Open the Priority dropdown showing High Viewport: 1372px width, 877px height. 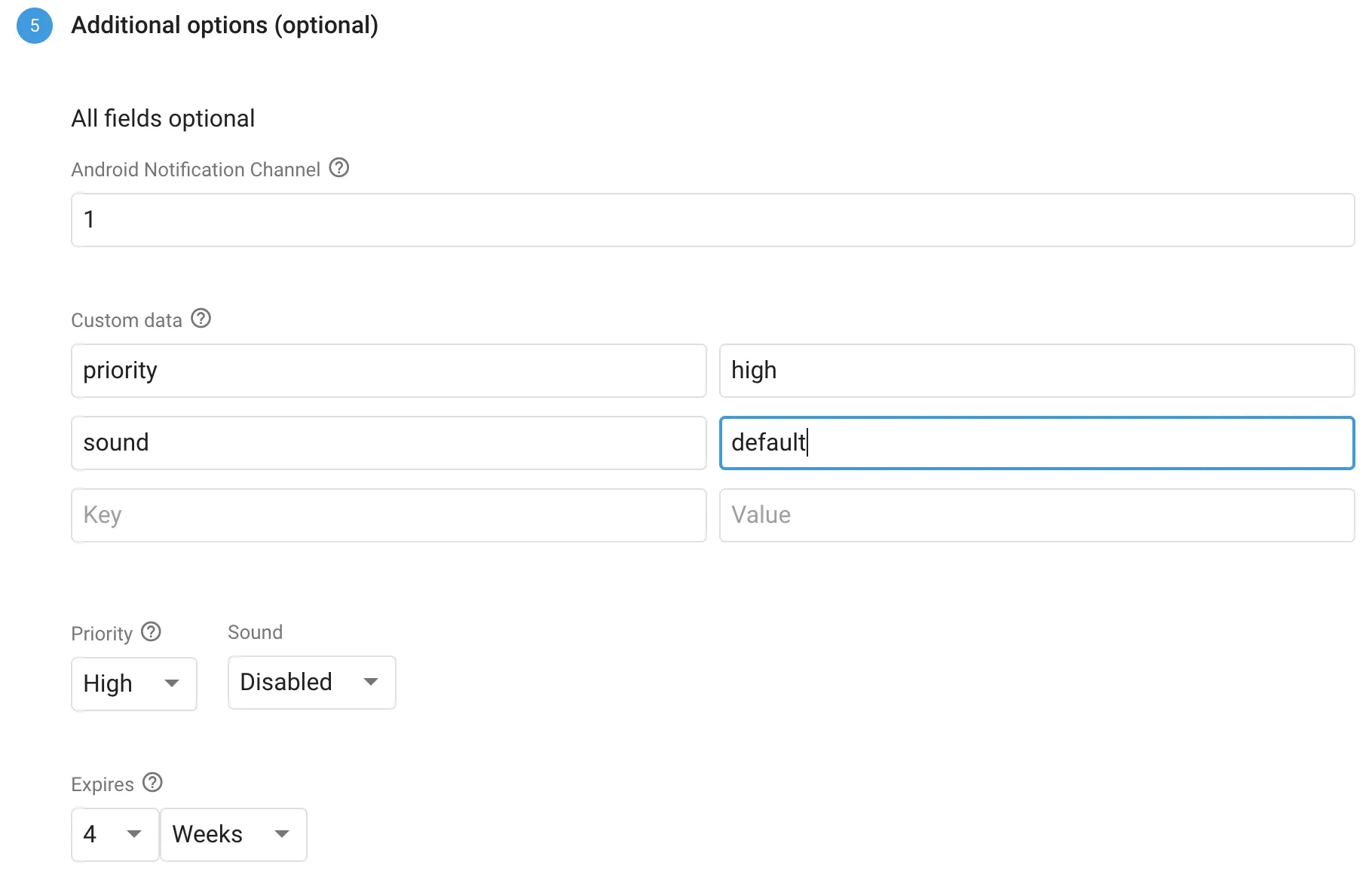(134, 683)
